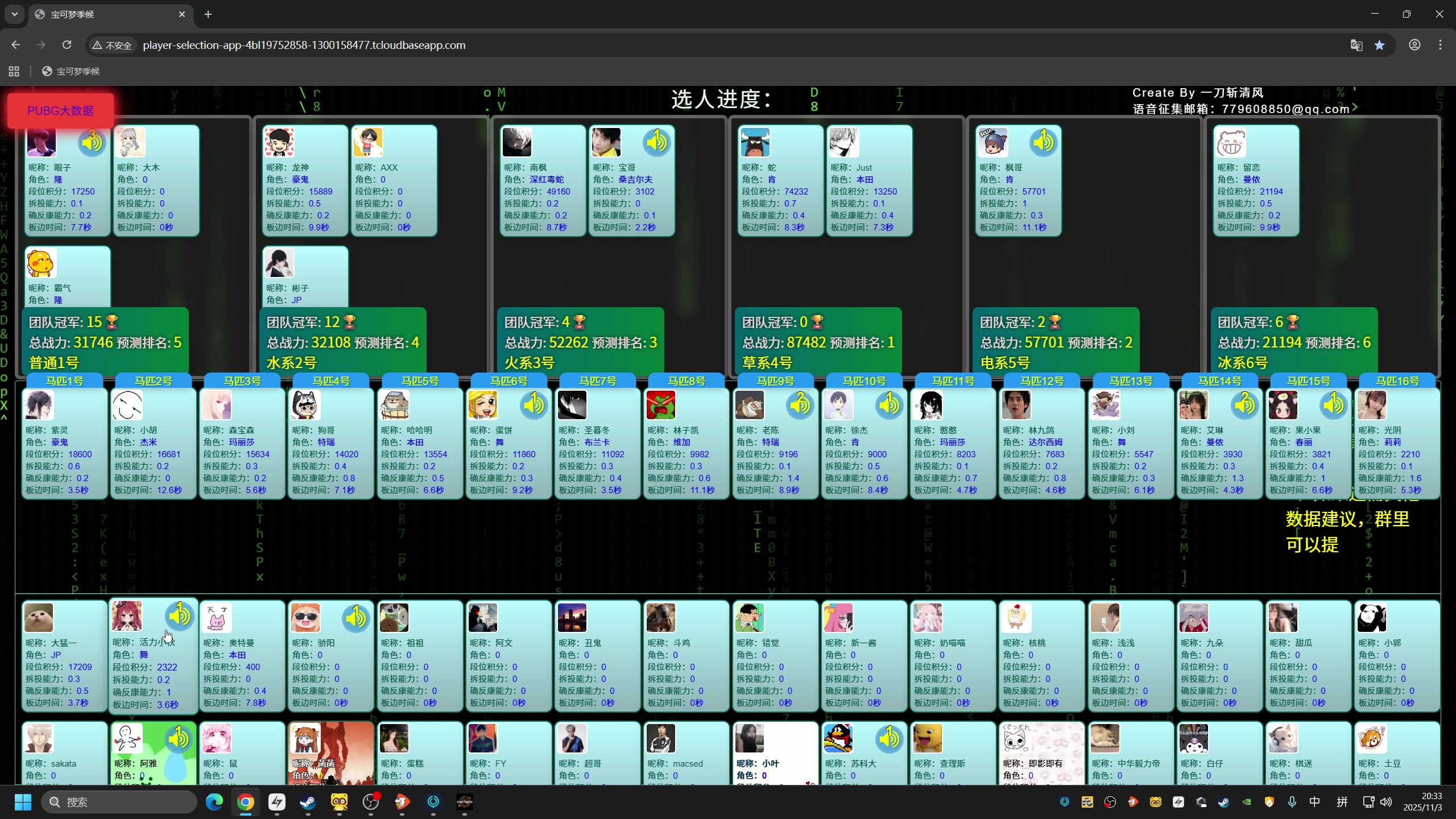Open Steam from the taskbar
The width and height of the screenshot is (1456, 819).
[x=308, y=802]
